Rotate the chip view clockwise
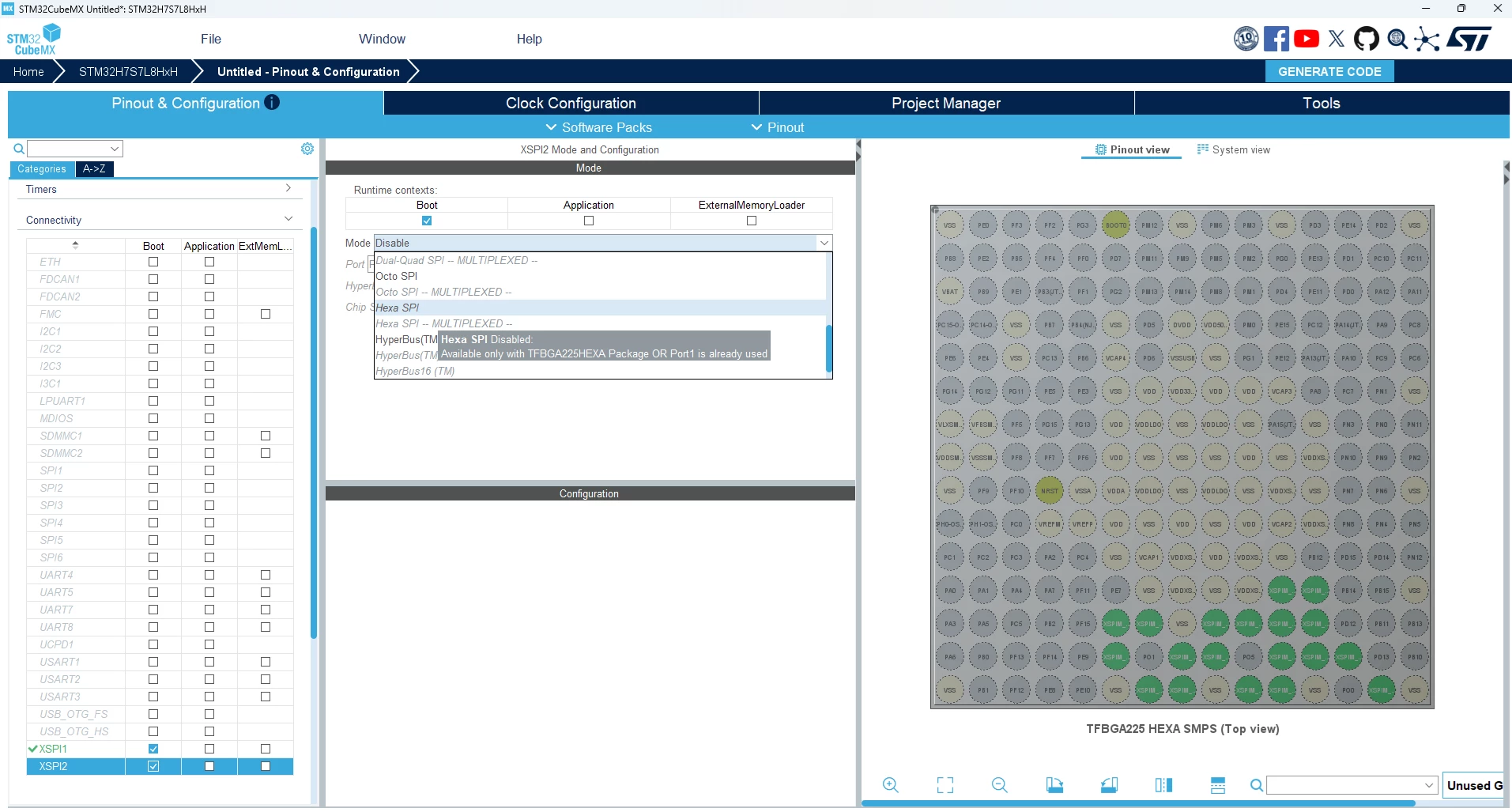Viewport: 1512px width, 812px height. (x=1054, y=785)
